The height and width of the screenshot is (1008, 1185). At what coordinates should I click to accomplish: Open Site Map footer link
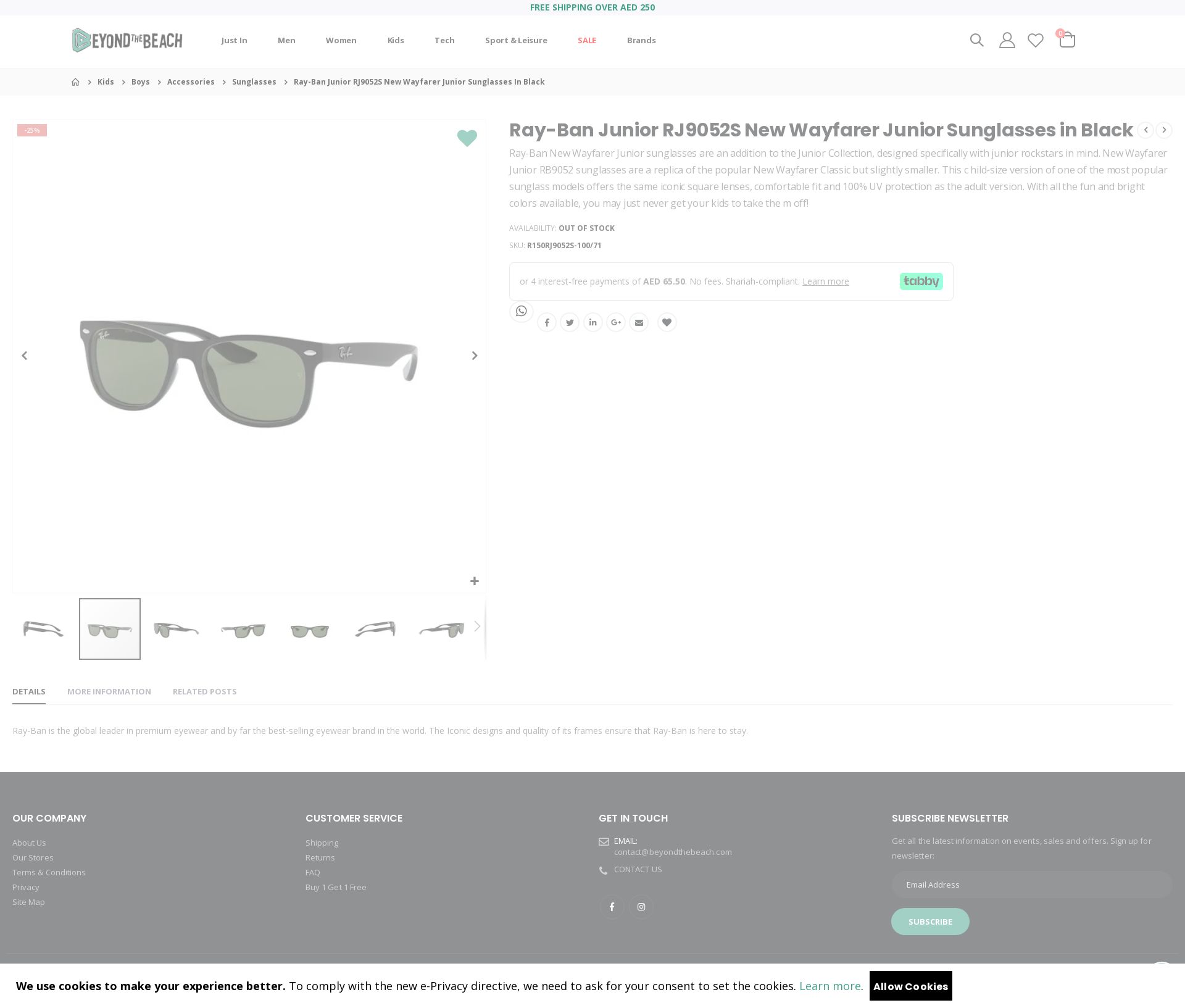(x=28, y=902)
